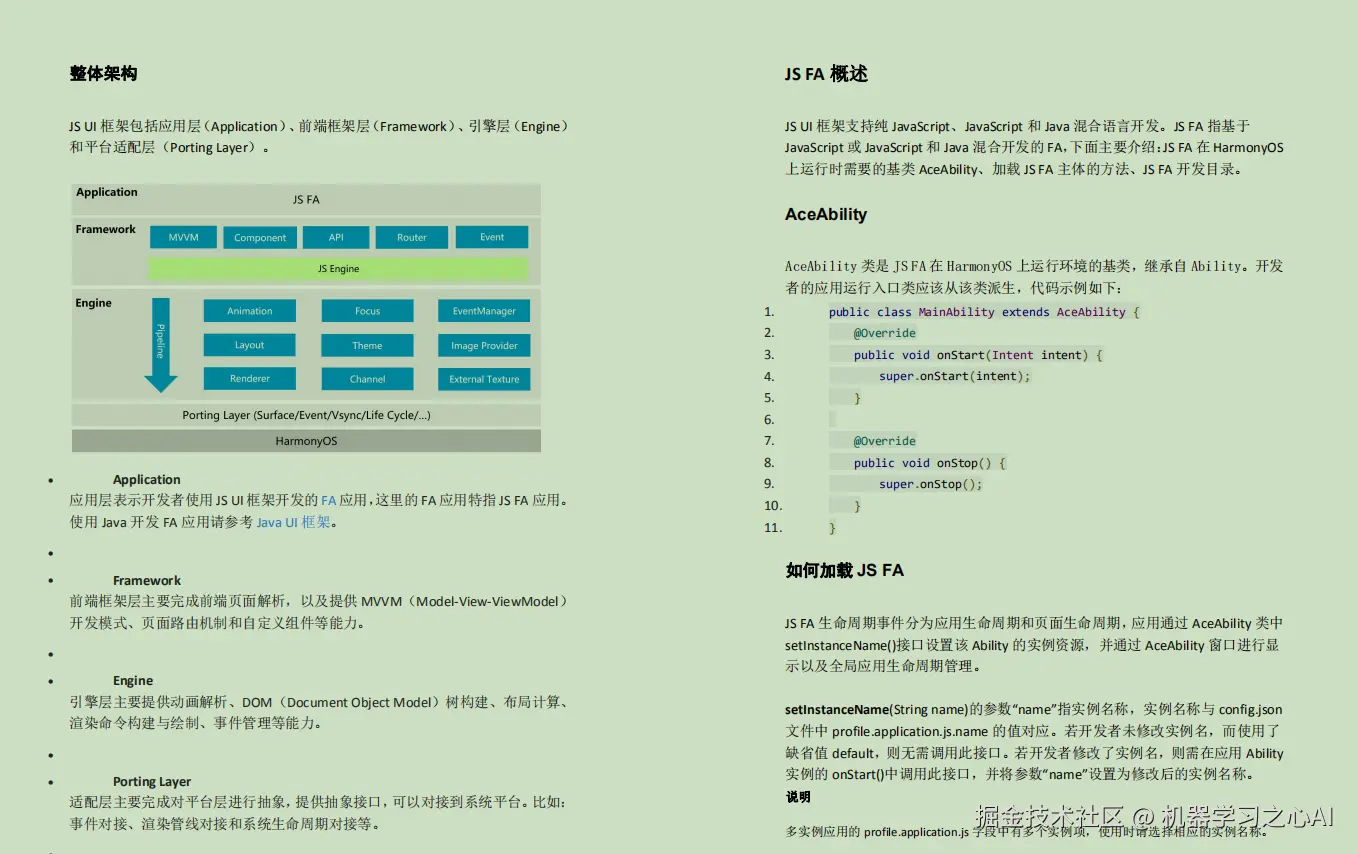The width and height of the screenshot is (1358, 854).
Task: Select the Focus box in the diagram
Action: [367, 311]
